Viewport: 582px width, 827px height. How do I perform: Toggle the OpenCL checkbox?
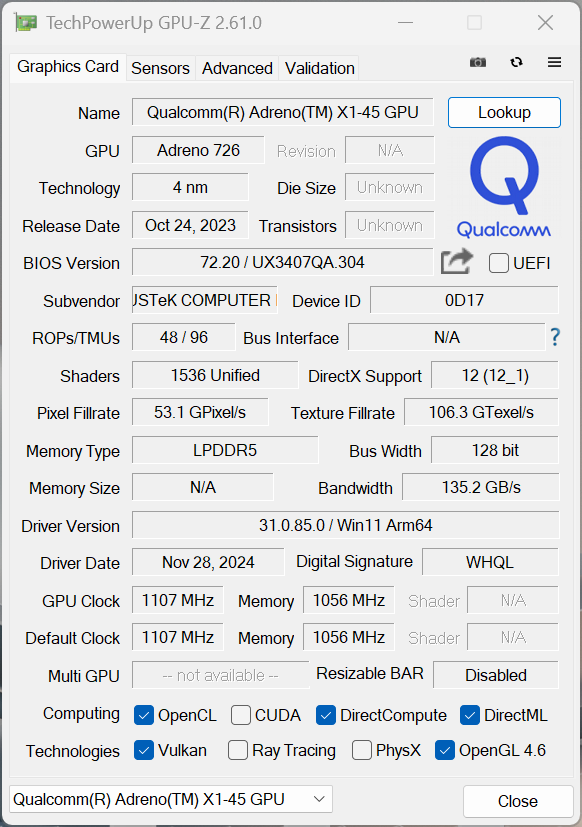144,715
